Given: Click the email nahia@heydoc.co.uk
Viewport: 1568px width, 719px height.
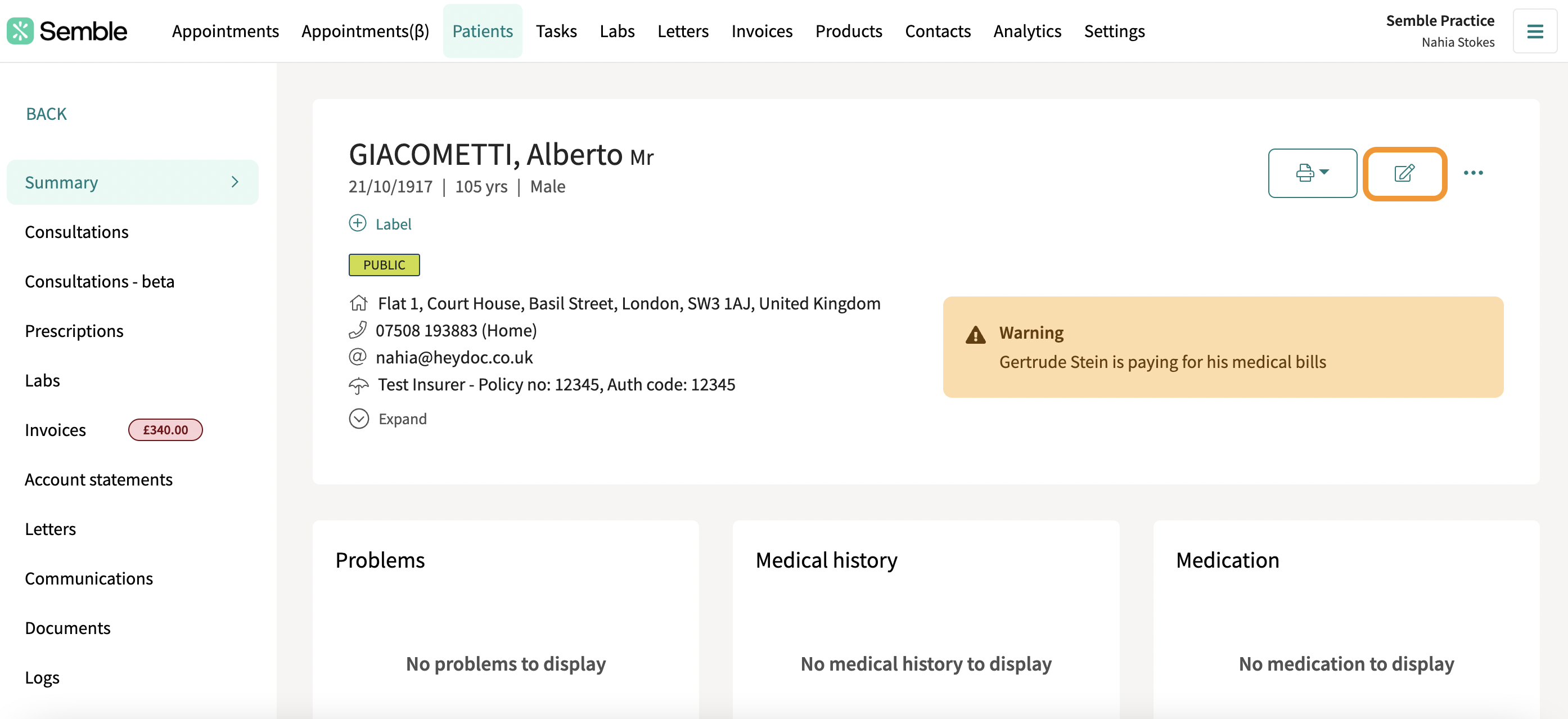Looking at the screenshot, I should [x=454, y=357].
